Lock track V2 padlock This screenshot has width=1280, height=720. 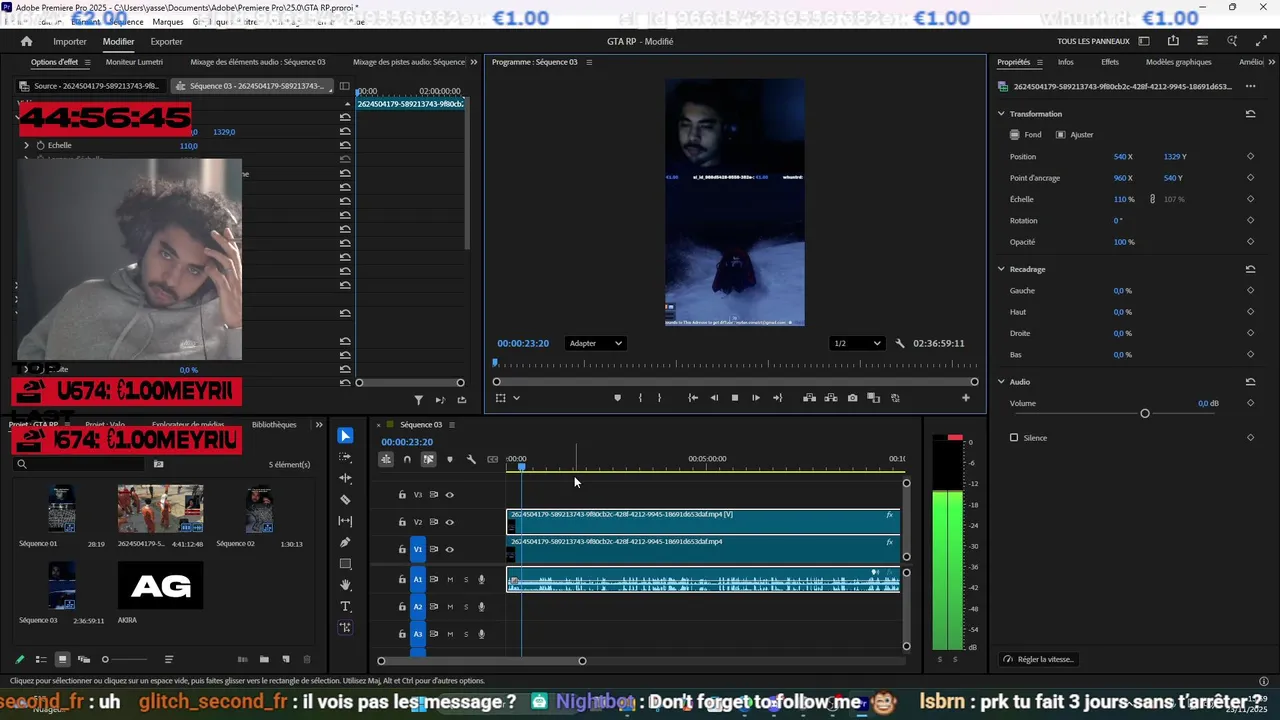point(402,522)
